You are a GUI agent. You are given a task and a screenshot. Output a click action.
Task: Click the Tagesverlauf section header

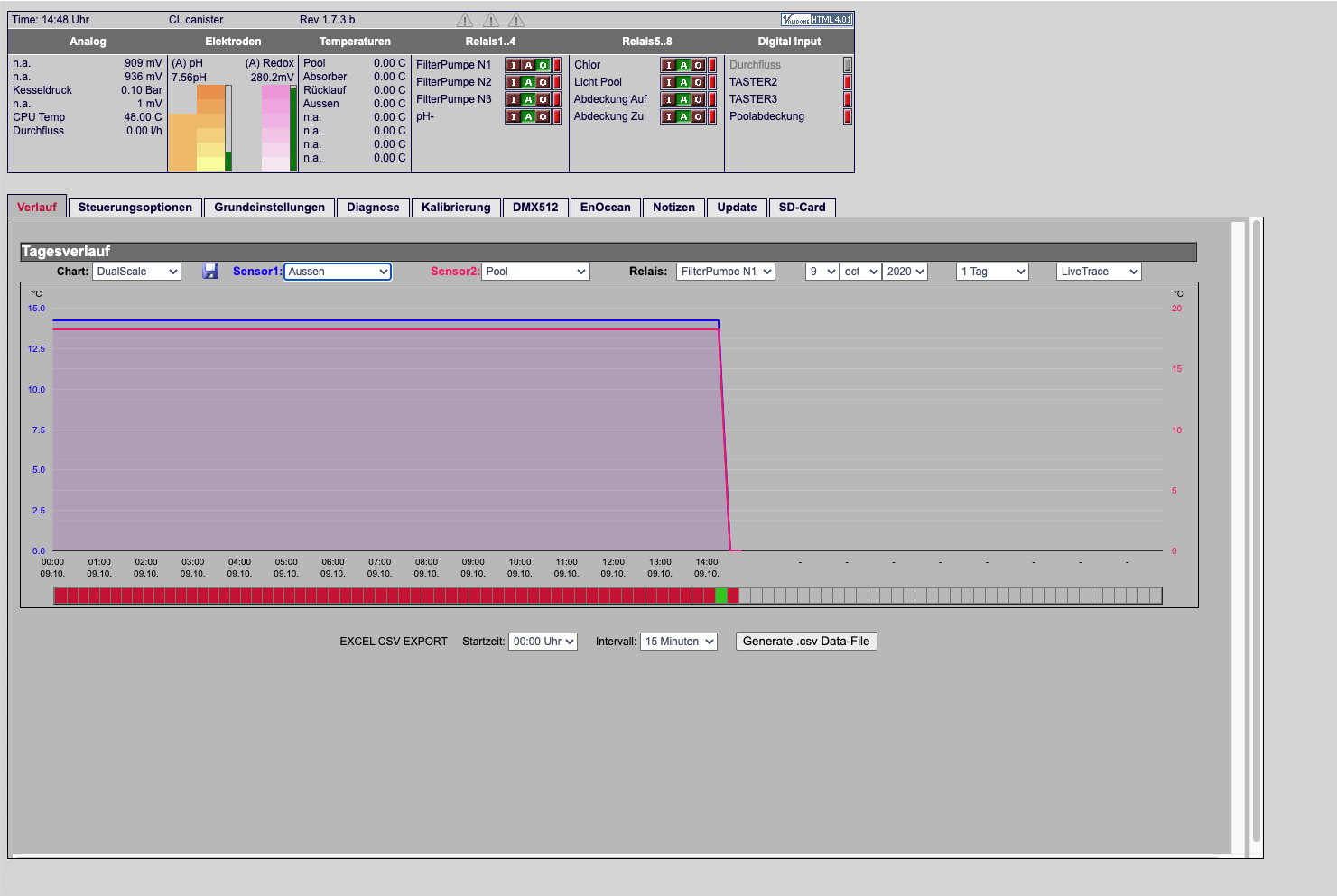pyautogui.click(x=608, y=252)
